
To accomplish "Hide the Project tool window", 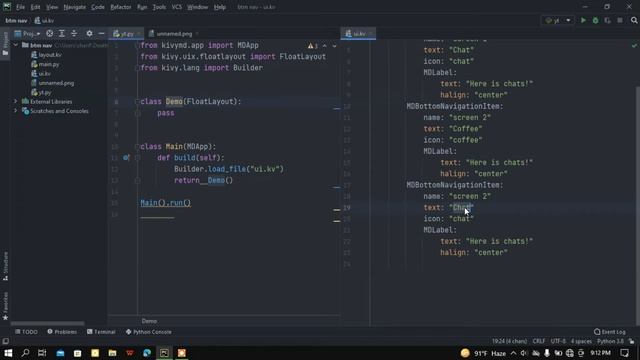I will (x=101, y=33).
